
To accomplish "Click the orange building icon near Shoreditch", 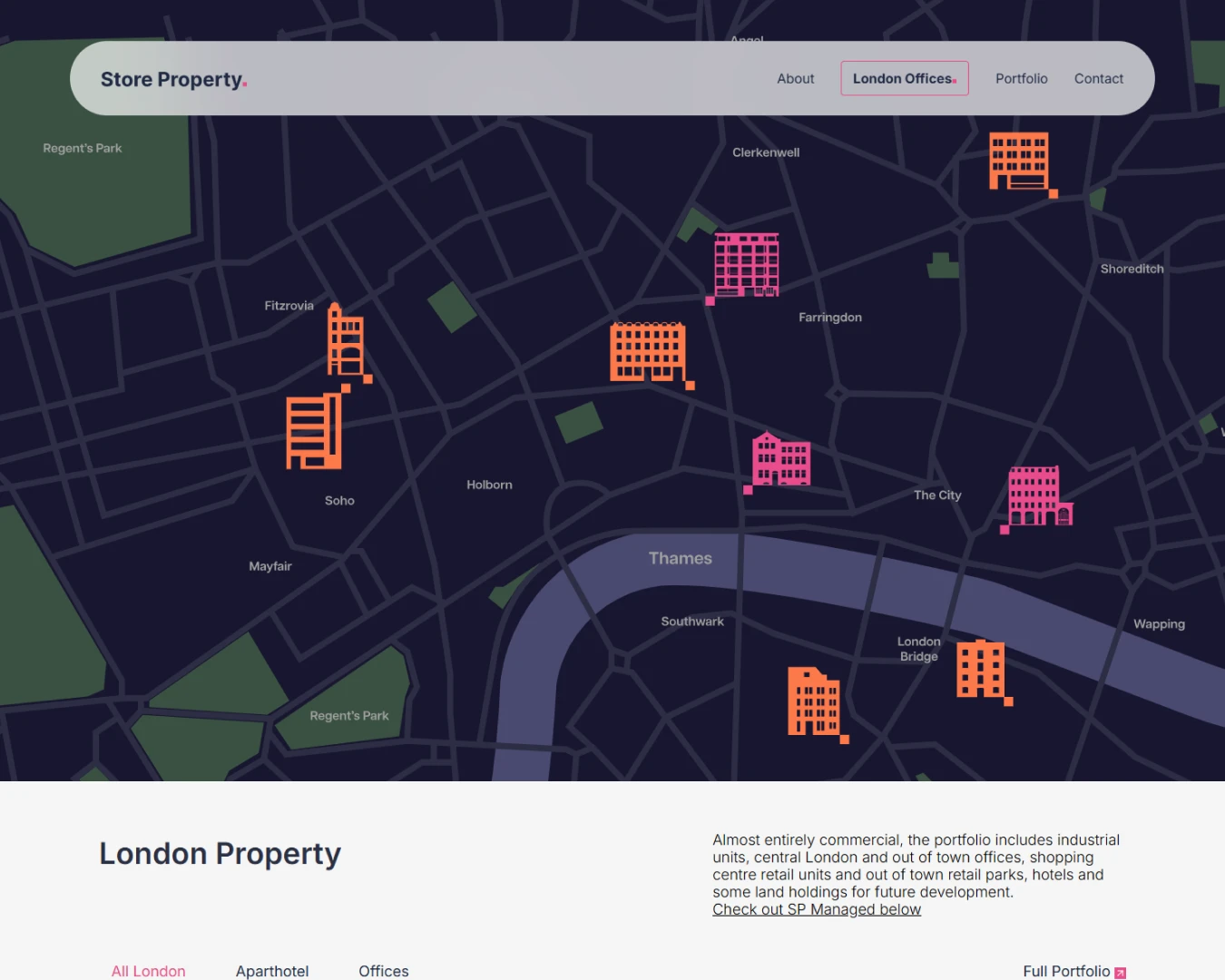I will 1019,161.
